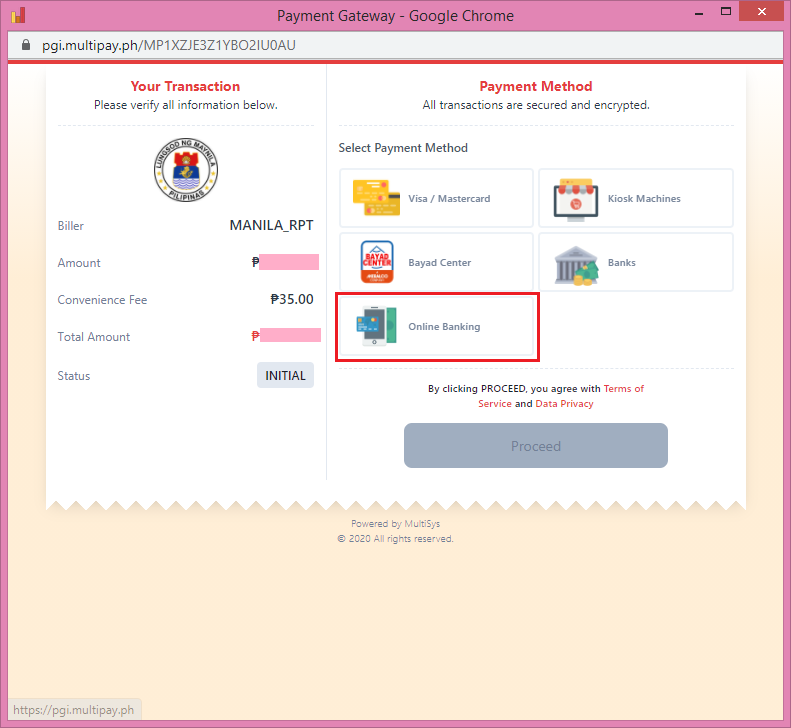Select the Banks building icon
The image size is (791, 728).
click(x=576, y=266)
